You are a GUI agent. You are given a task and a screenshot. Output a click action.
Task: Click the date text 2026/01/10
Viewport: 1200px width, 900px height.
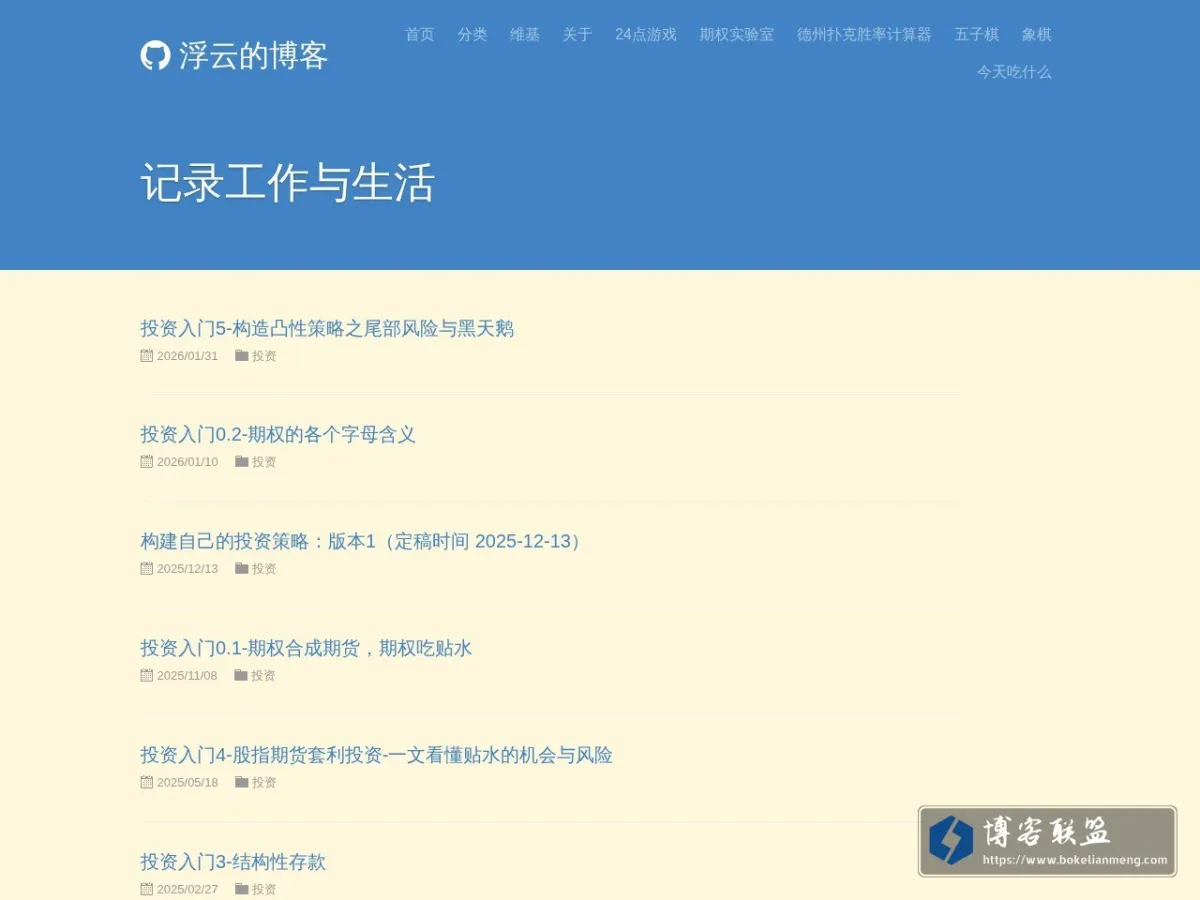pyautogui.click(x=187, y=462)
